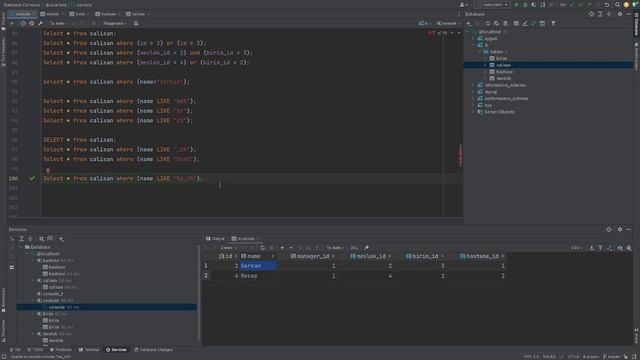Open the Database Changes tool window tab
640x360 pixels.
[153, 350]
